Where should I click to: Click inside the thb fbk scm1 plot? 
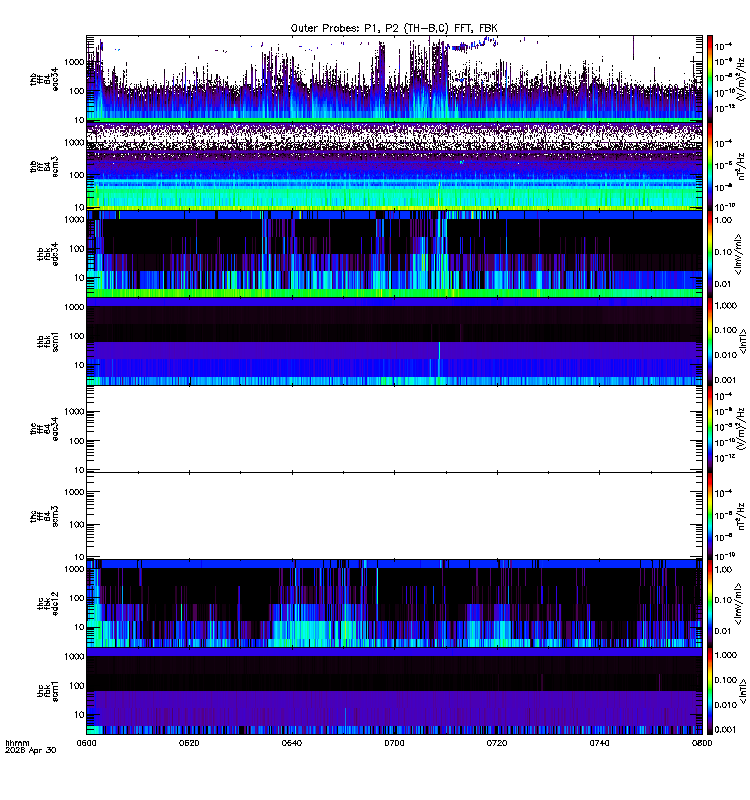coord(394,341)
